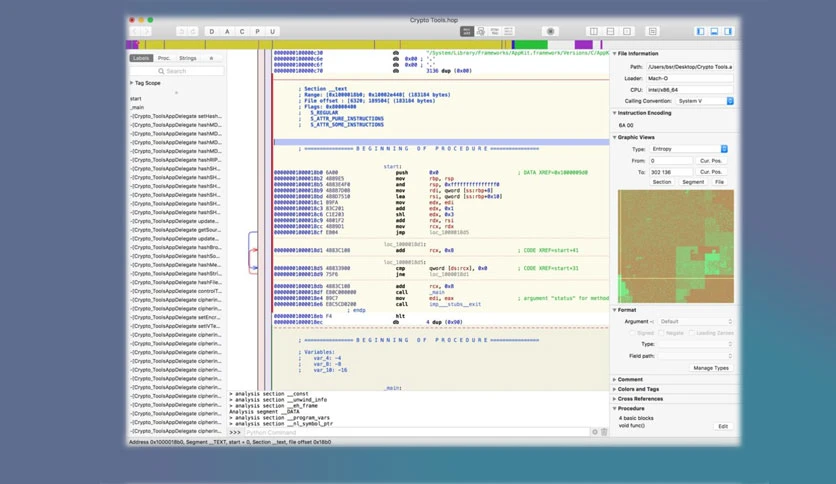
Task: Expand the Comment section
Action: (614, 380)
